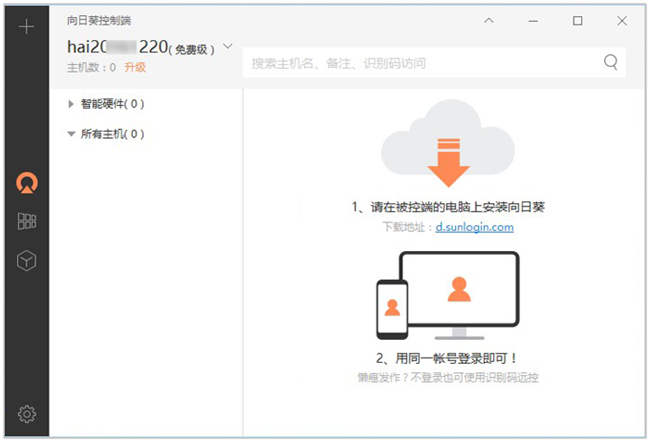The width and height of the screenshot is (650, 442).
Task: Click the plus icon to add a host
Action: pos(27,26)
